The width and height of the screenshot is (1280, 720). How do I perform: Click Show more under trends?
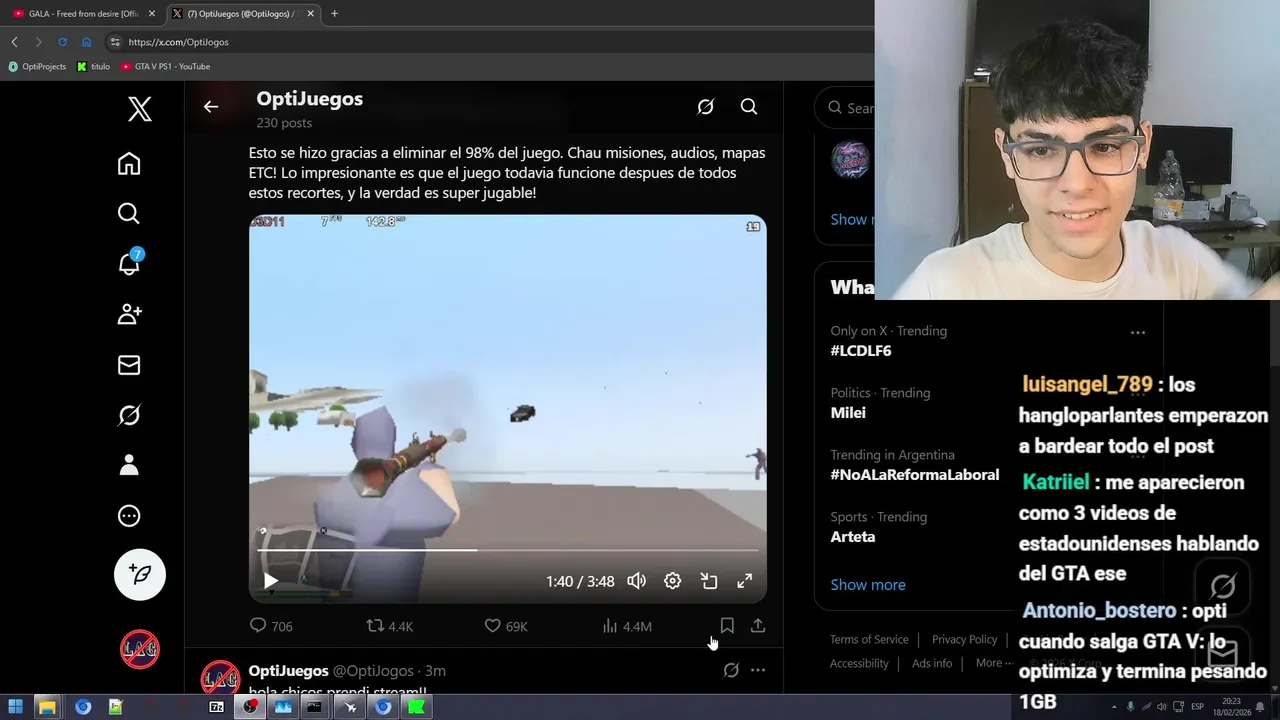[x=868, y=585]
